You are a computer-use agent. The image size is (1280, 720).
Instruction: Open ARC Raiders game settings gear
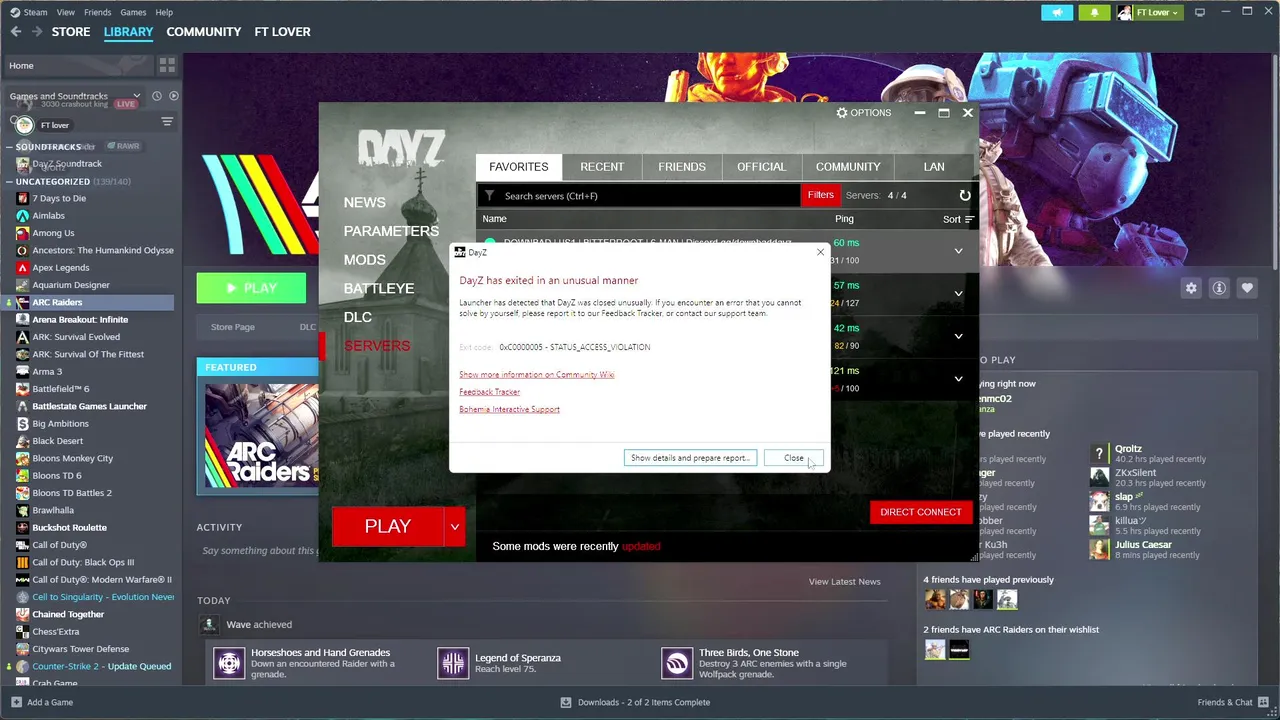pyautogui.click(x=1191, y=288)
